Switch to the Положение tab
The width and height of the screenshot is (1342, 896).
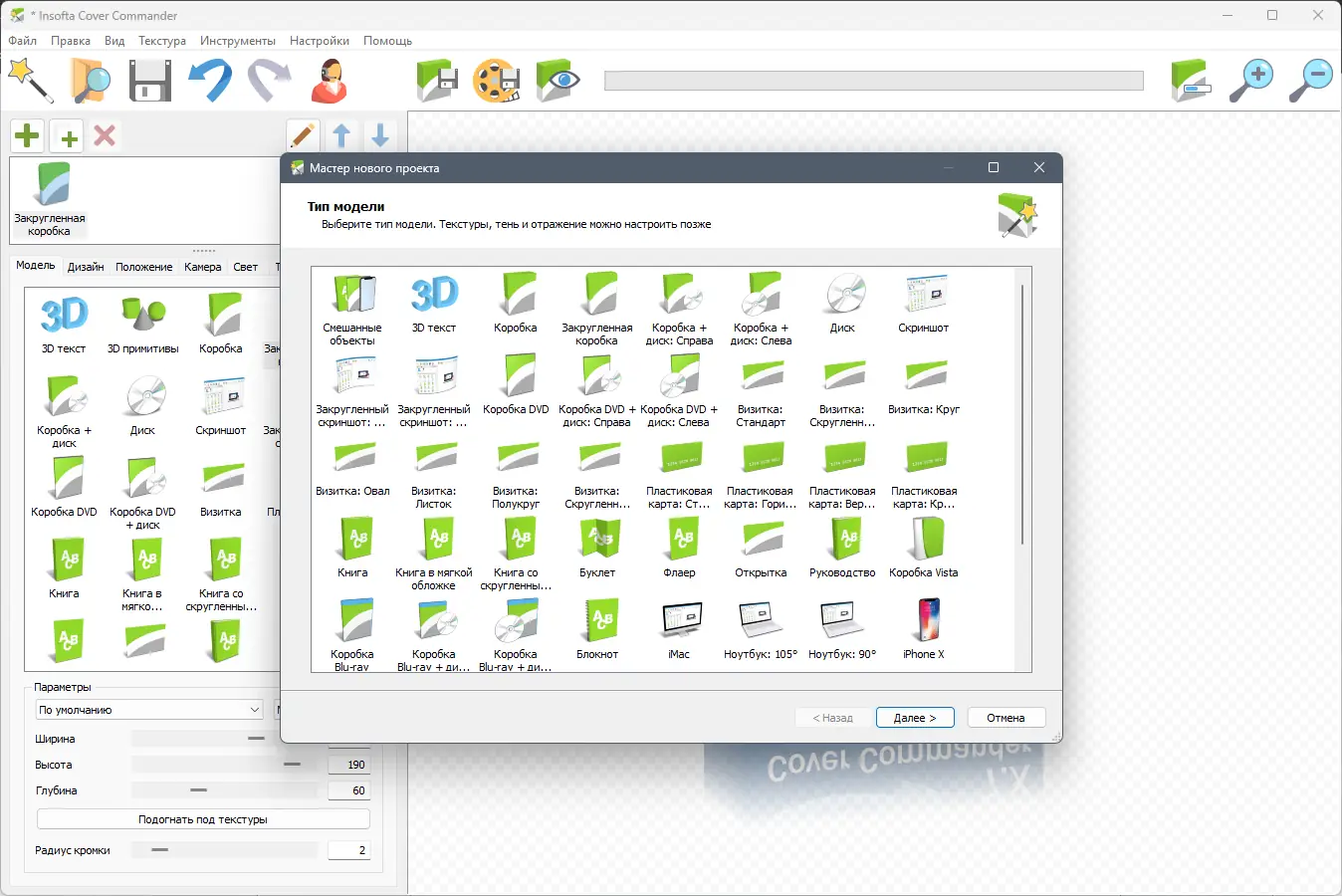click(144, 267)
